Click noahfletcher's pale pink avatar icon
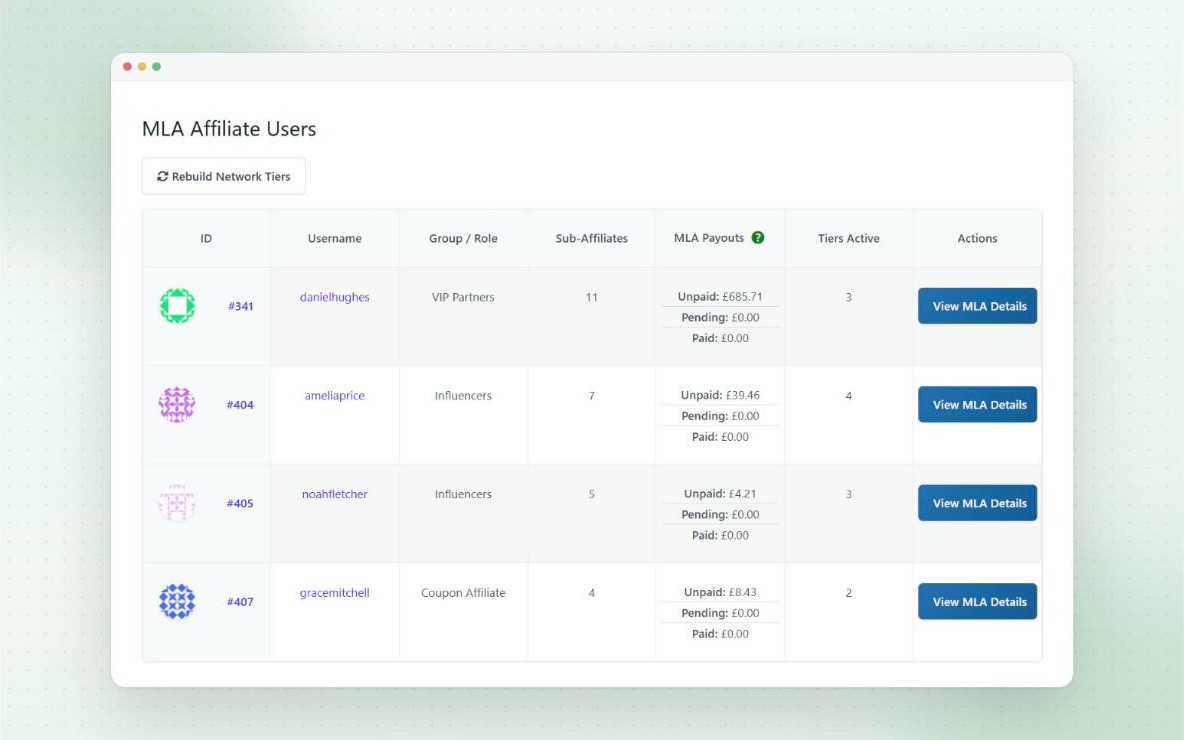1184x740 pixels. (177, 503)
